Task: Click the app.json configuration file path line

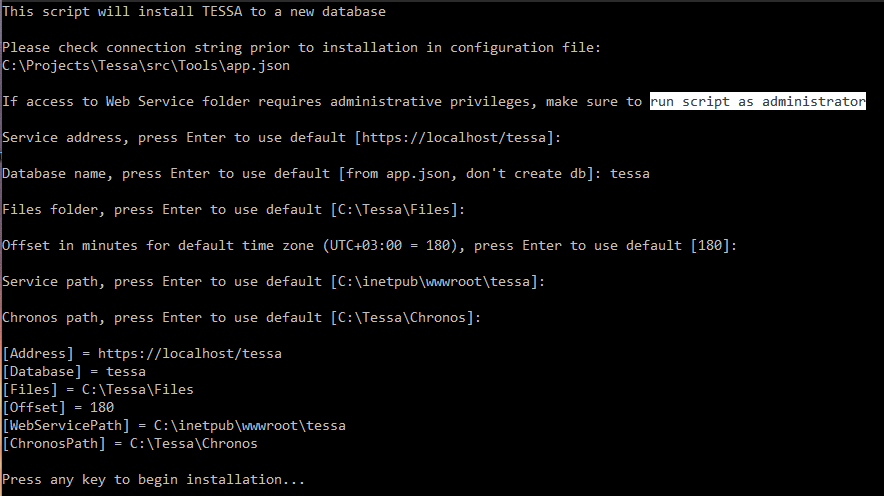Action: point(146,65)
